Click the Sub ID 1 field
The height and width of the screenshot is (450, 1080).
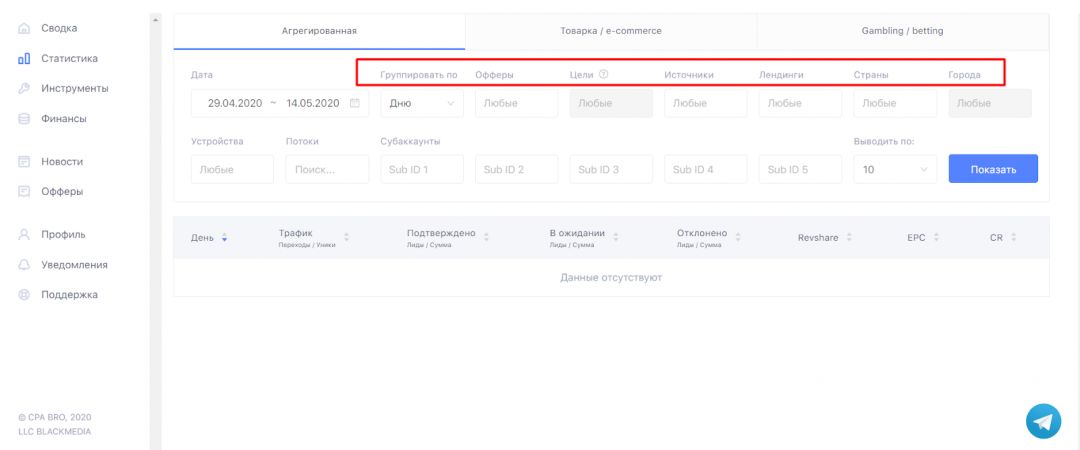point(422,169)
